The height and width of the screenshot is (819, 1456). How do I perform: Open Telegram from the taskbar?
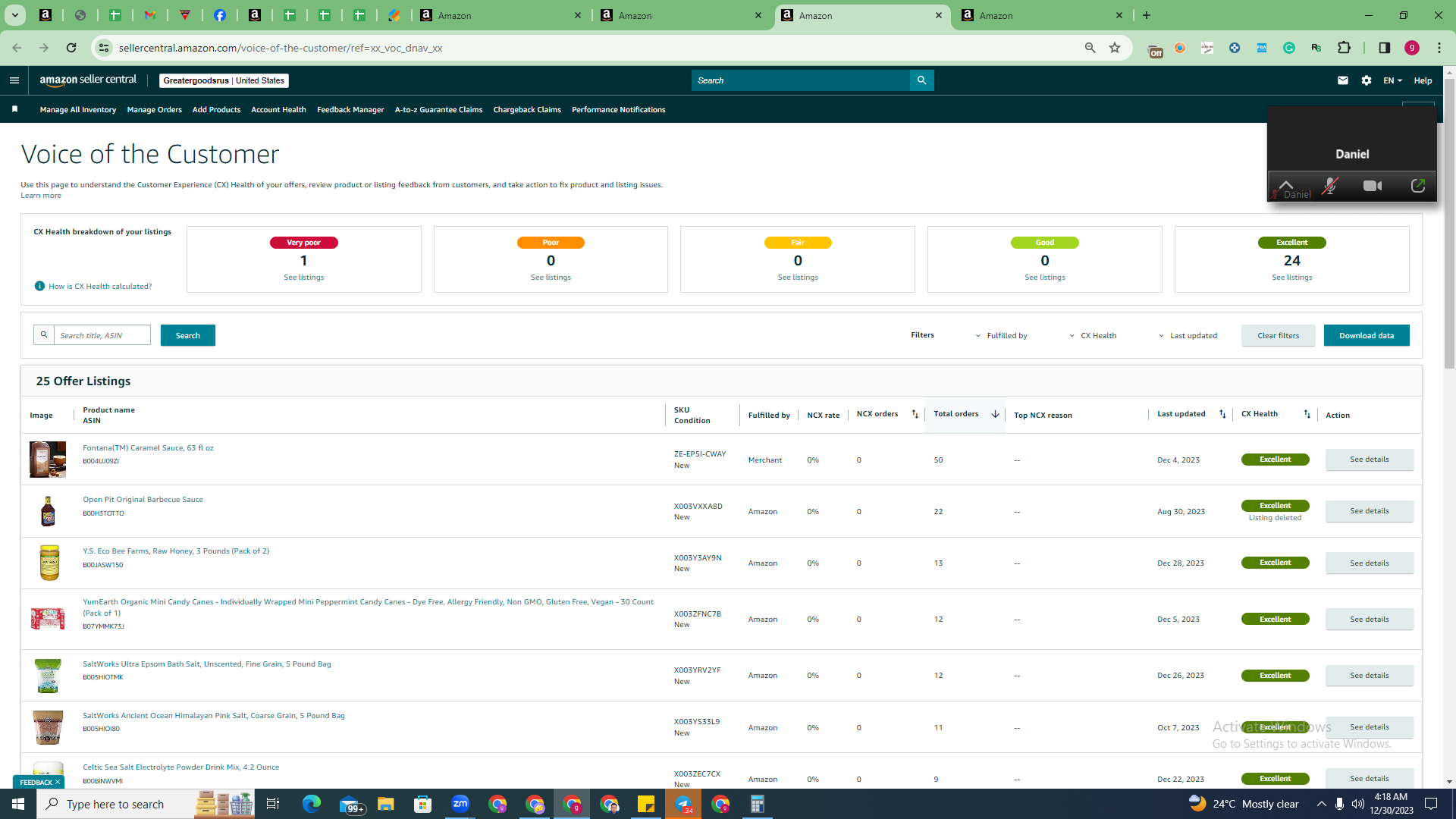683,804
